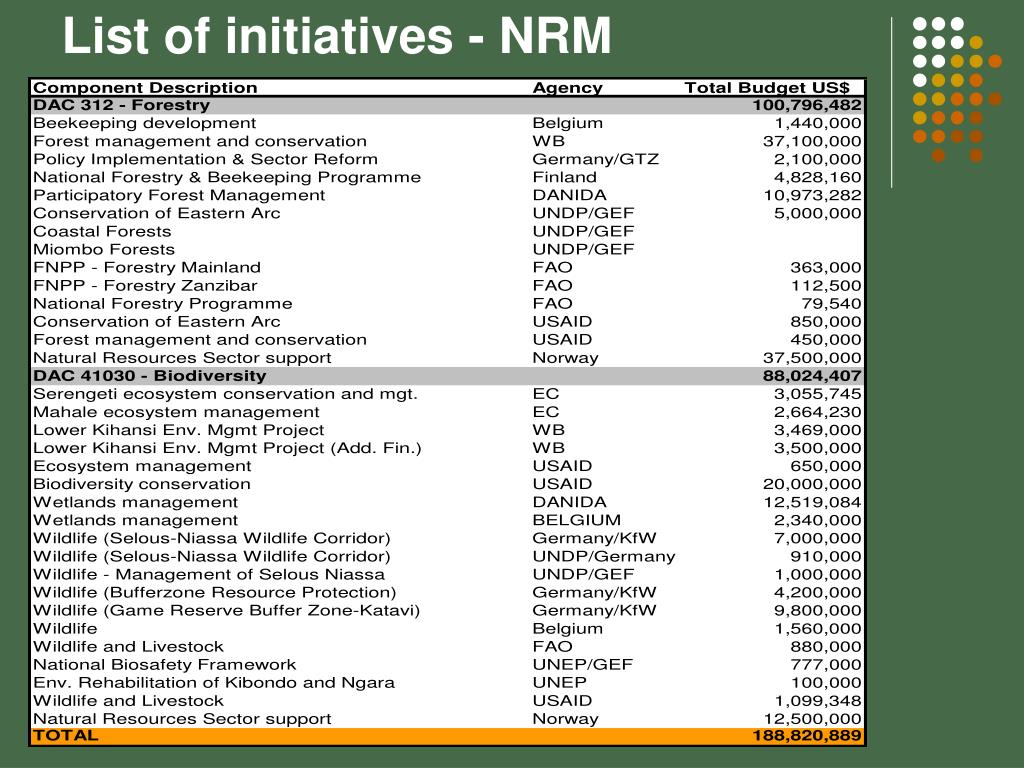Click Norway's forestry budget 37,500,000
The width and height of the screenshot is (1024, 768).
click(x=812, y=358)
